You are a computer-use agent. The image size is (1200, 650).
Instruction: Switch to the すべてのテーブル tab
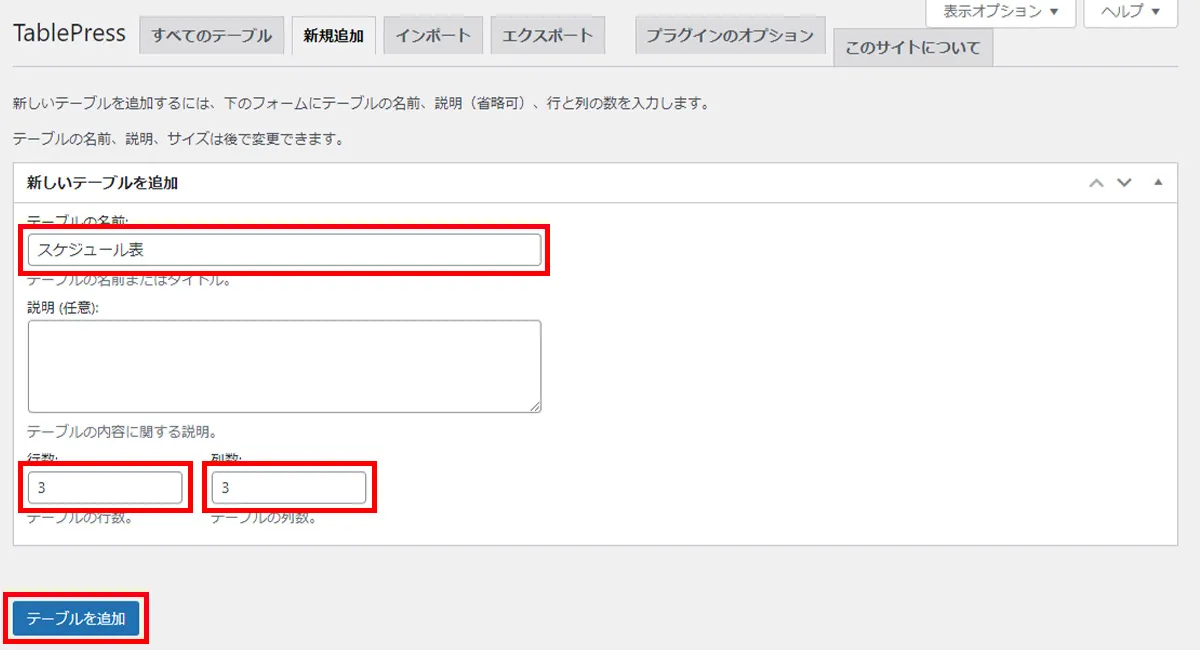pos(211,36)
